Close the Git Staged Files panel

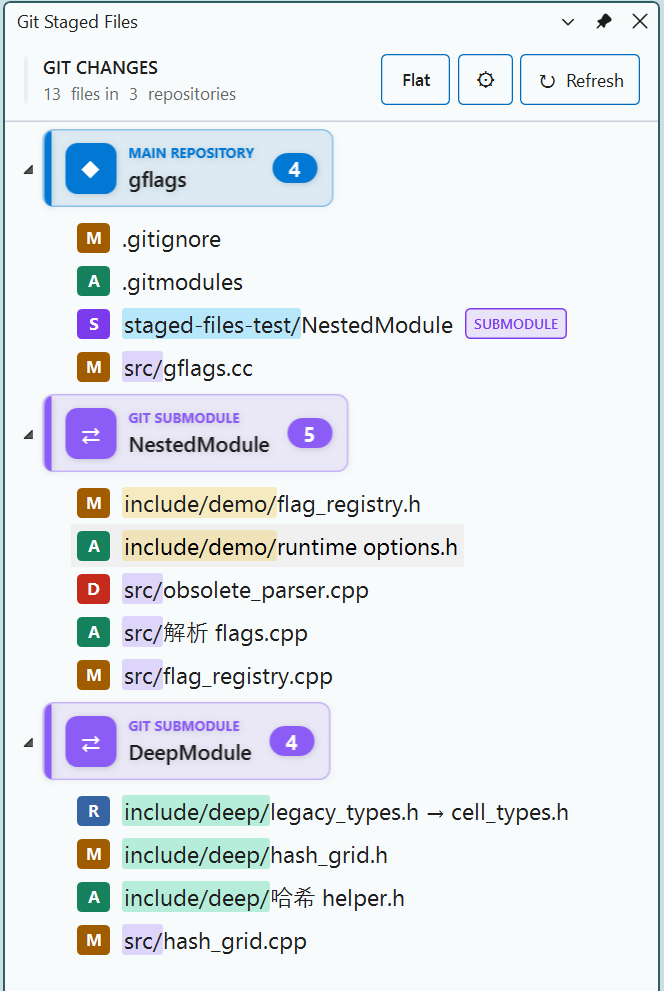pyautogui.click(x=640, y=21)
